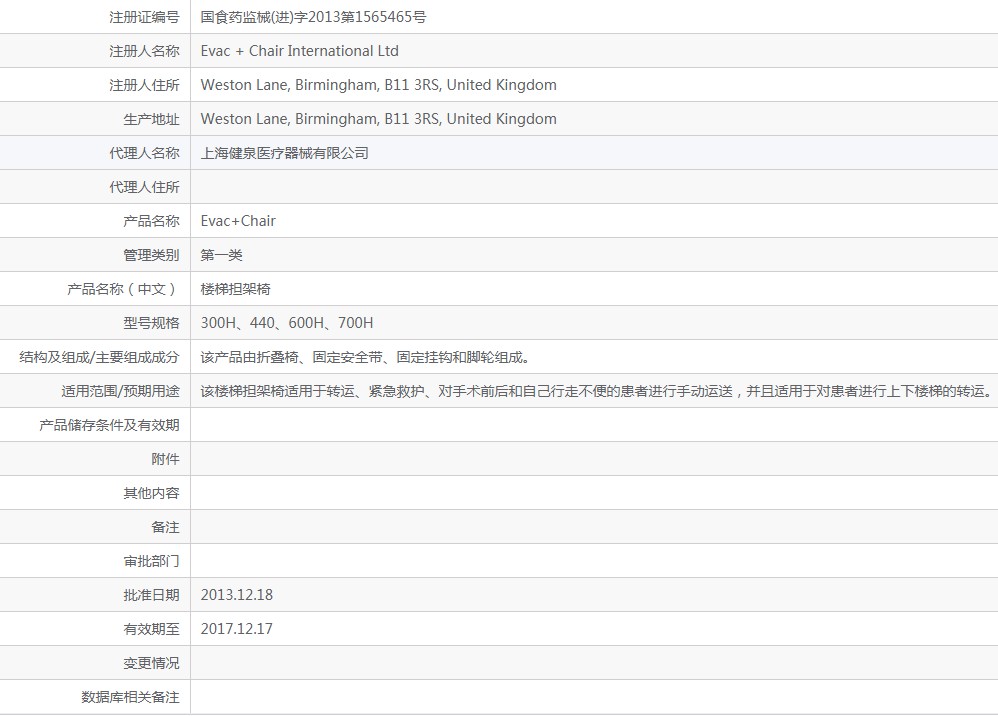The width and height of the screenshot is (998, 716).
Task: Select 楼梯担架椅 product name text
Action: coord(235,289)
